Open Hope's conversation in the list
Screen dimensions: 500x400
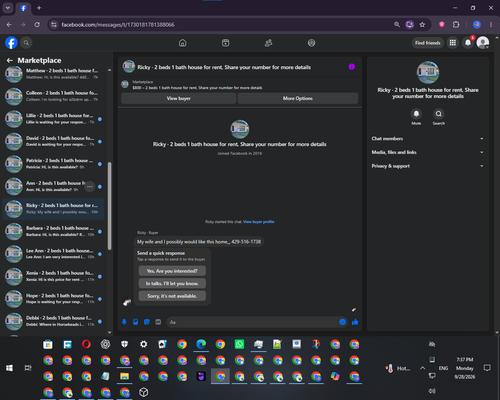53,299
